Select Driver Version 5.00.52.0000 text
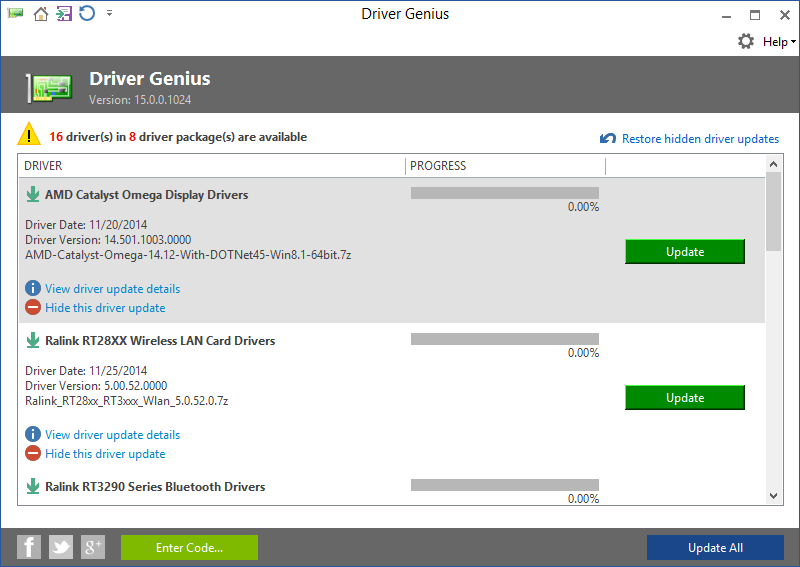This screenshot has width=800, height=567. (x=96, y=386)
